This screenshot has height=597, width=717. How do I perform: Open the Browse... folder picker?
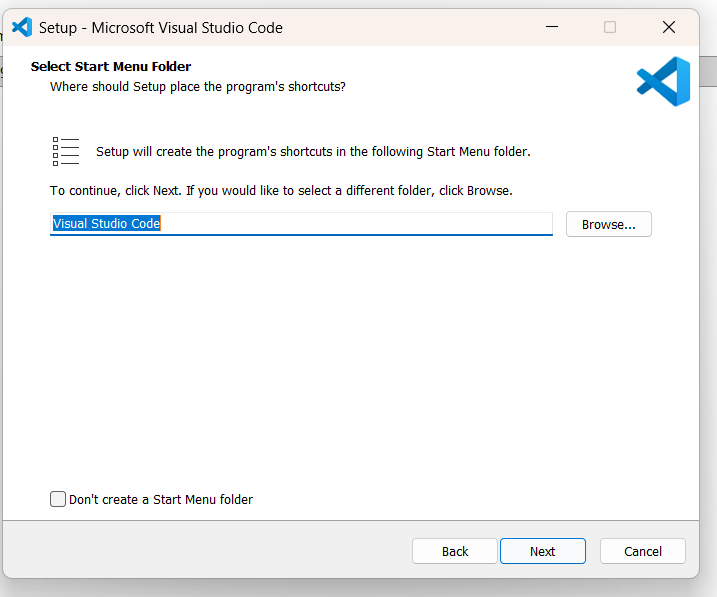coord(608,224)
